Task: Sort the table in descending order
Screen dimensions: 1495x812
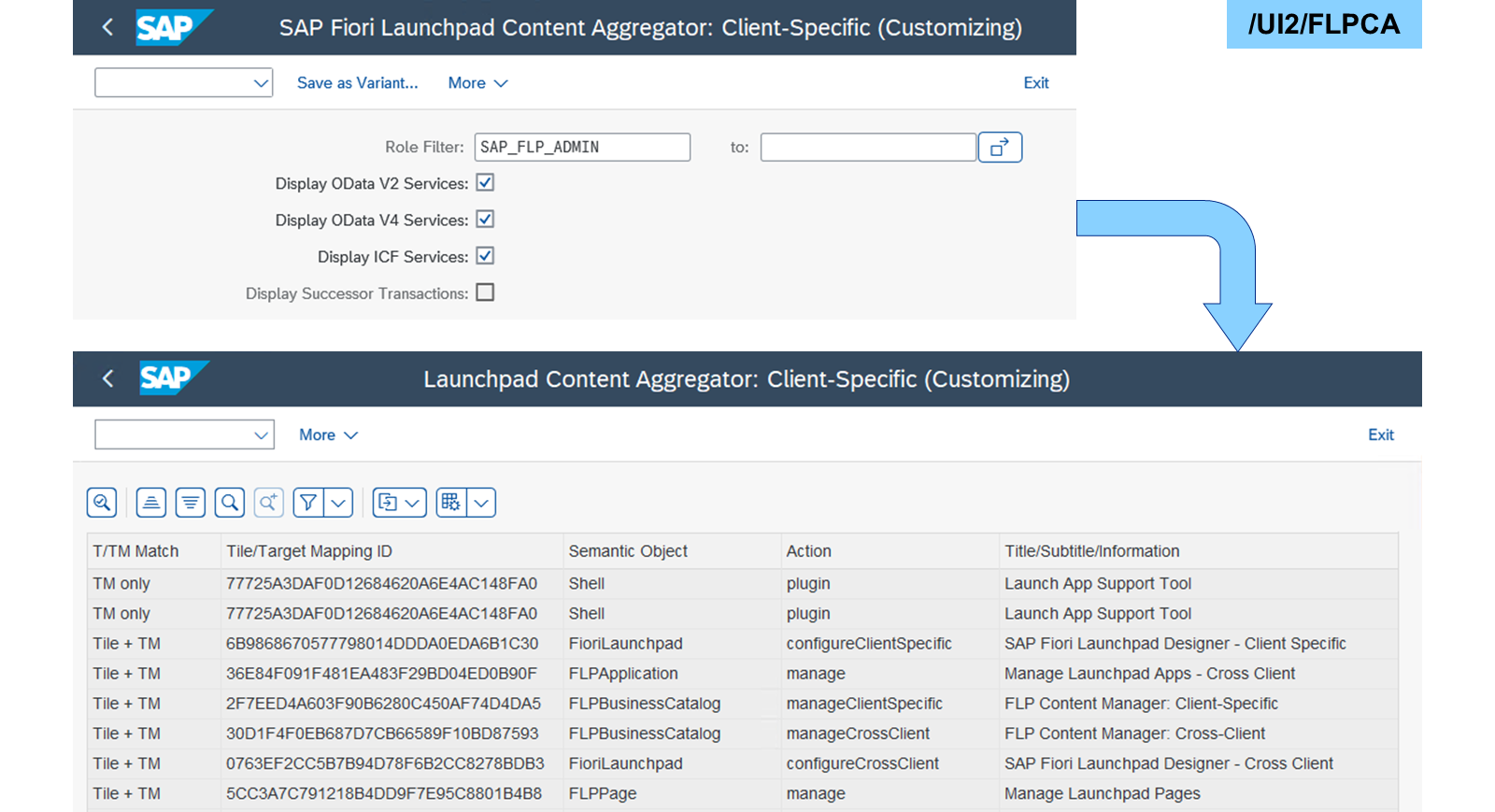Action: tap(191, 503)
